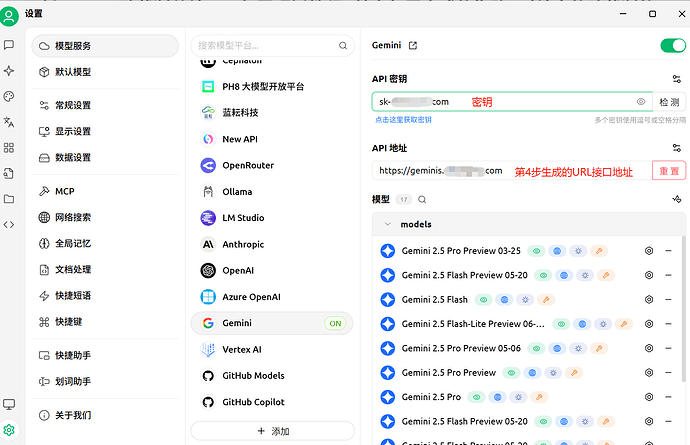690x445 pixels.
Task: Open 划词助手 settings menu
Action: [105, 381]
